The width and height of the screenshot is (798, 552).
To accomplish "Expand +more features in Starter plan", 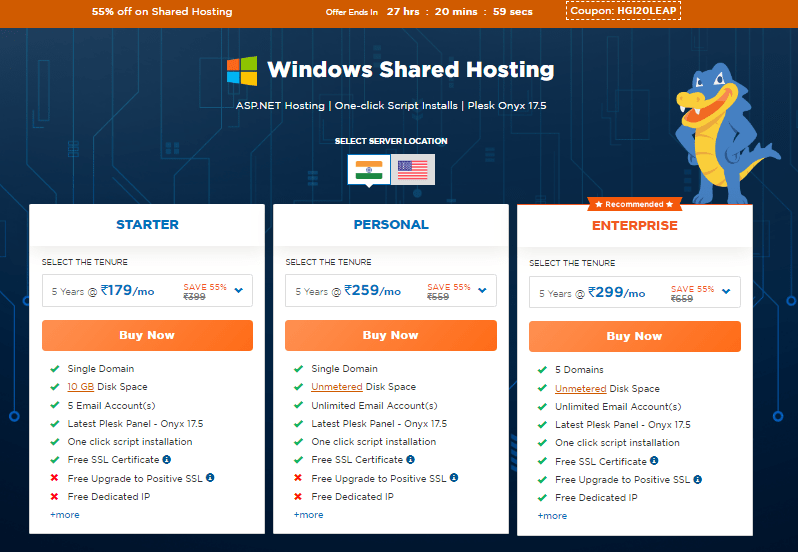I will (x=65, y=515).
